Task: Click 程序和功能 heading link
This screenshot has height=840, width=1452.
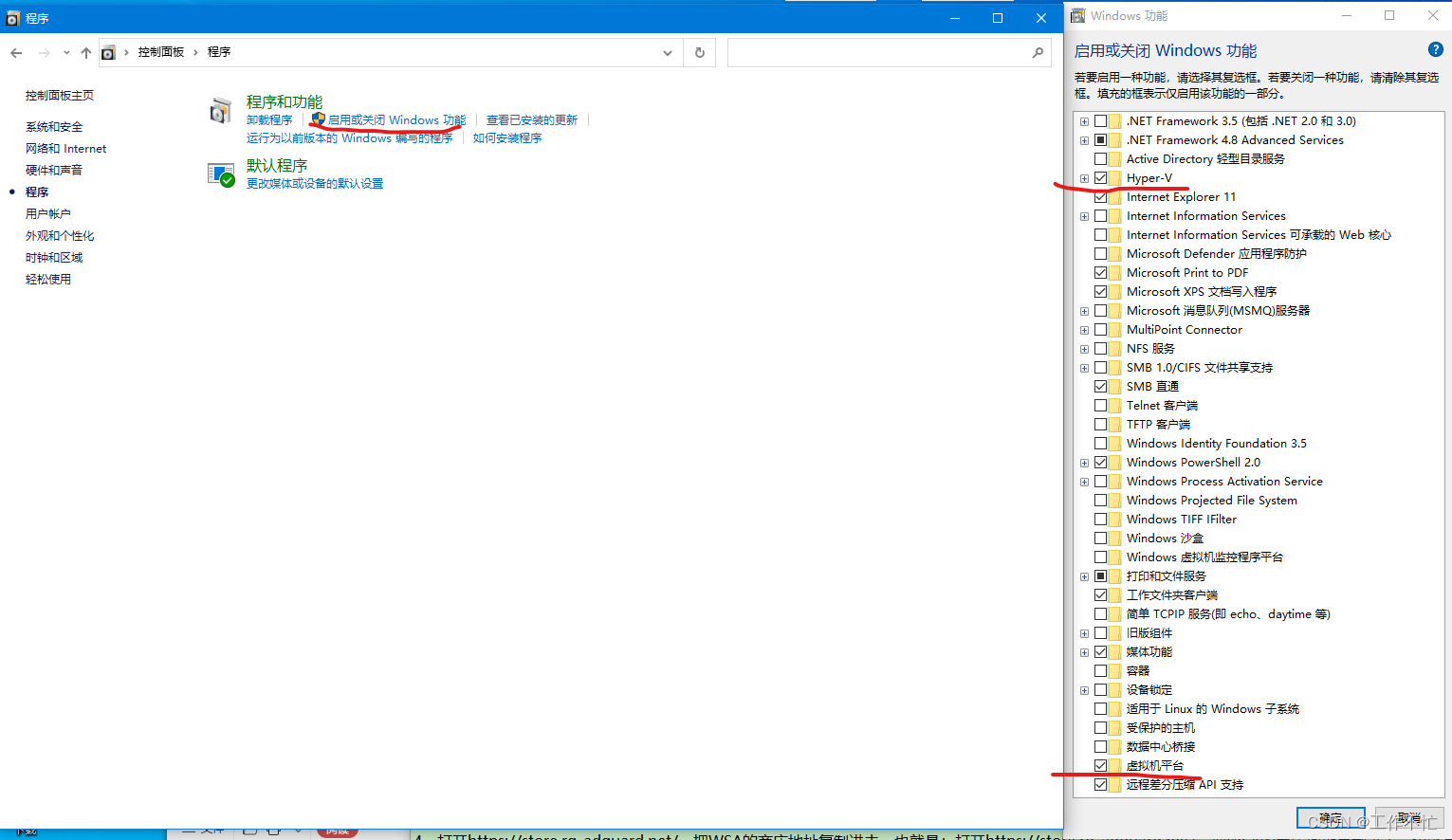Action: tap(285, 101)
